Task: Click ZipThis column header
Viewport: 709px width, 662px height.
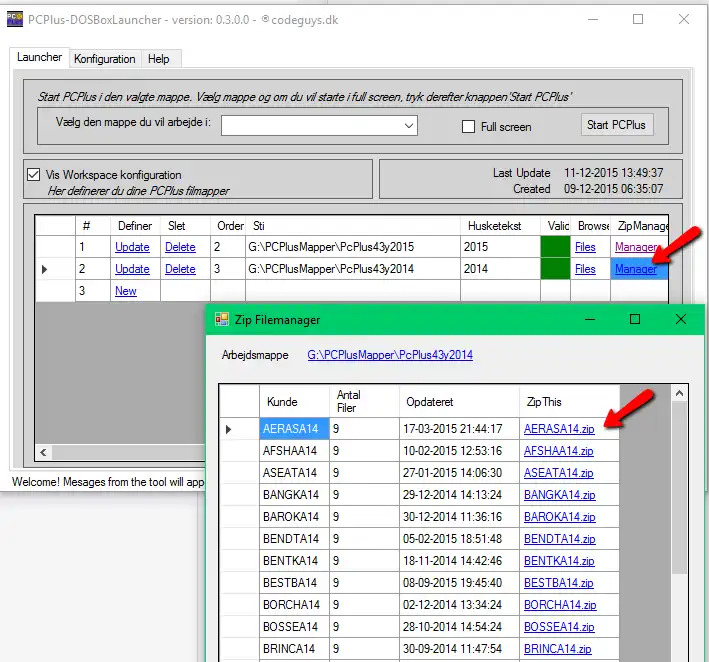Action: [570, 402]
